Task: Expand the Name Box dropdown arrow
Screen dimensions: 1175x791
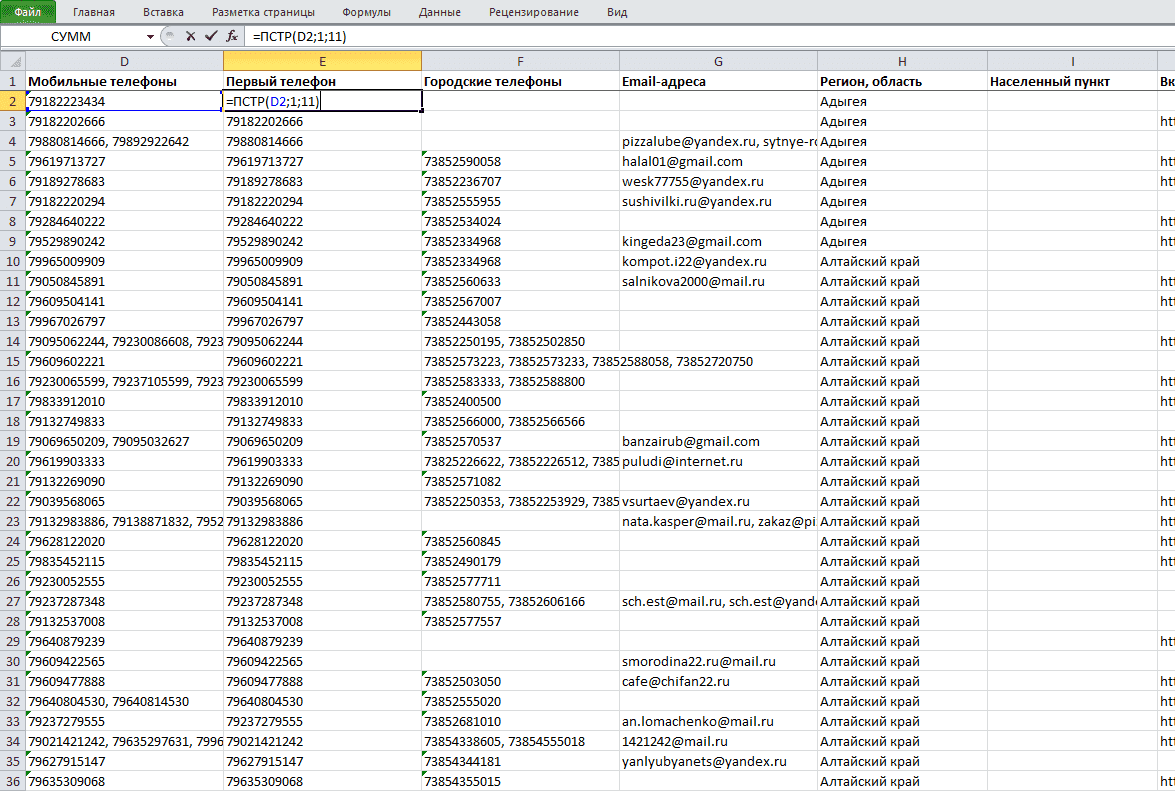Action: [x=150, y=37]
